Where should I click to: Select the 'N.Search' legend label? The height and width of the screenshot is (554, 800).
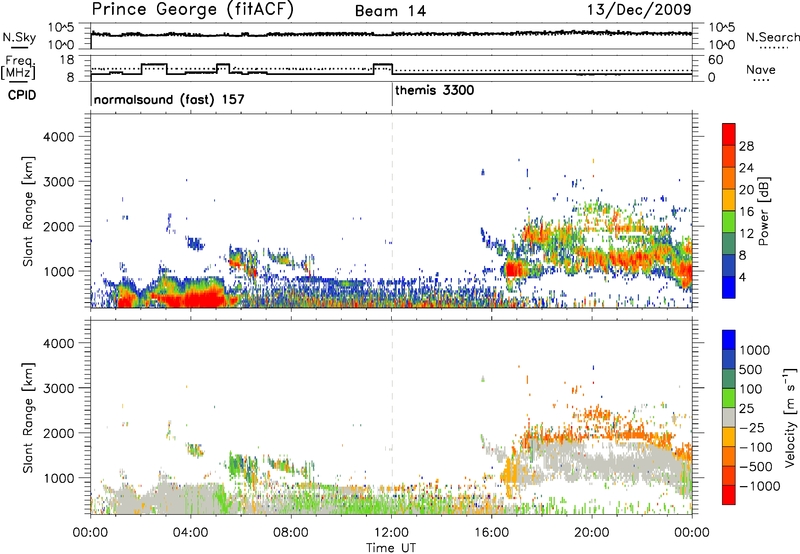772,37
